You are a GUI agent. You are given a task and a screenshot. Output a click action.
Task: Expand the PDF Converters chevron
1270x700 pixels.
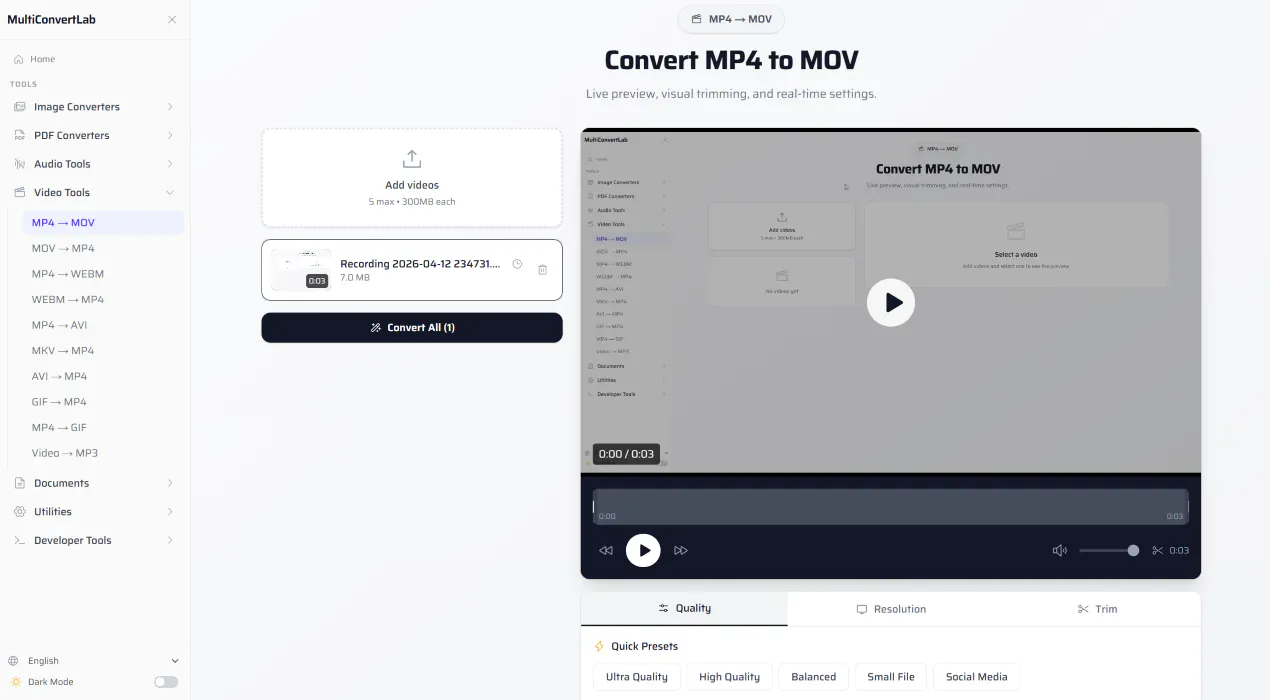170,135
